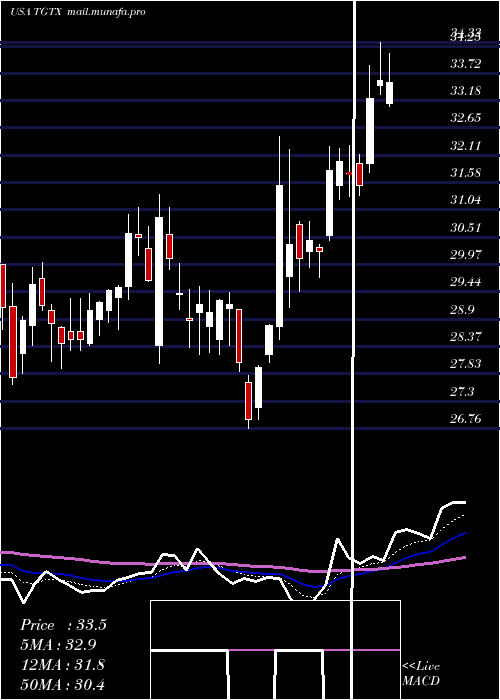Select the 27.83 price level label
500x700 pixels.
point(466,364)
